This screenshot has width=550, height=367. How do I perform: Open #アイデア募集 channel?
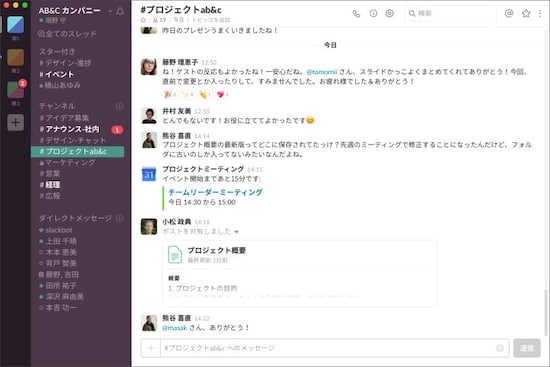tap(64, 118)
